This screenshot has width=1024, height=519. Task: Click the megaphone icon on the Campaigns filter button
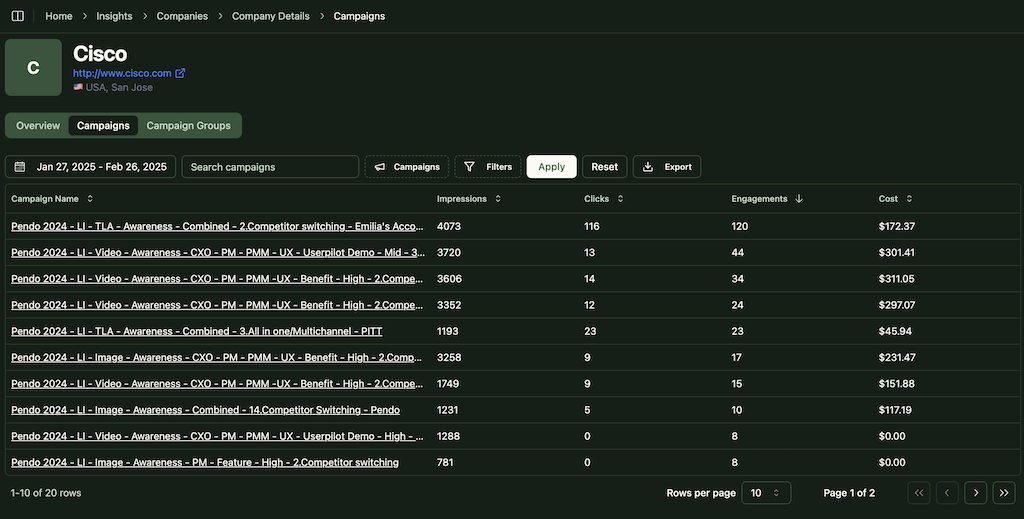click(379, 166)
